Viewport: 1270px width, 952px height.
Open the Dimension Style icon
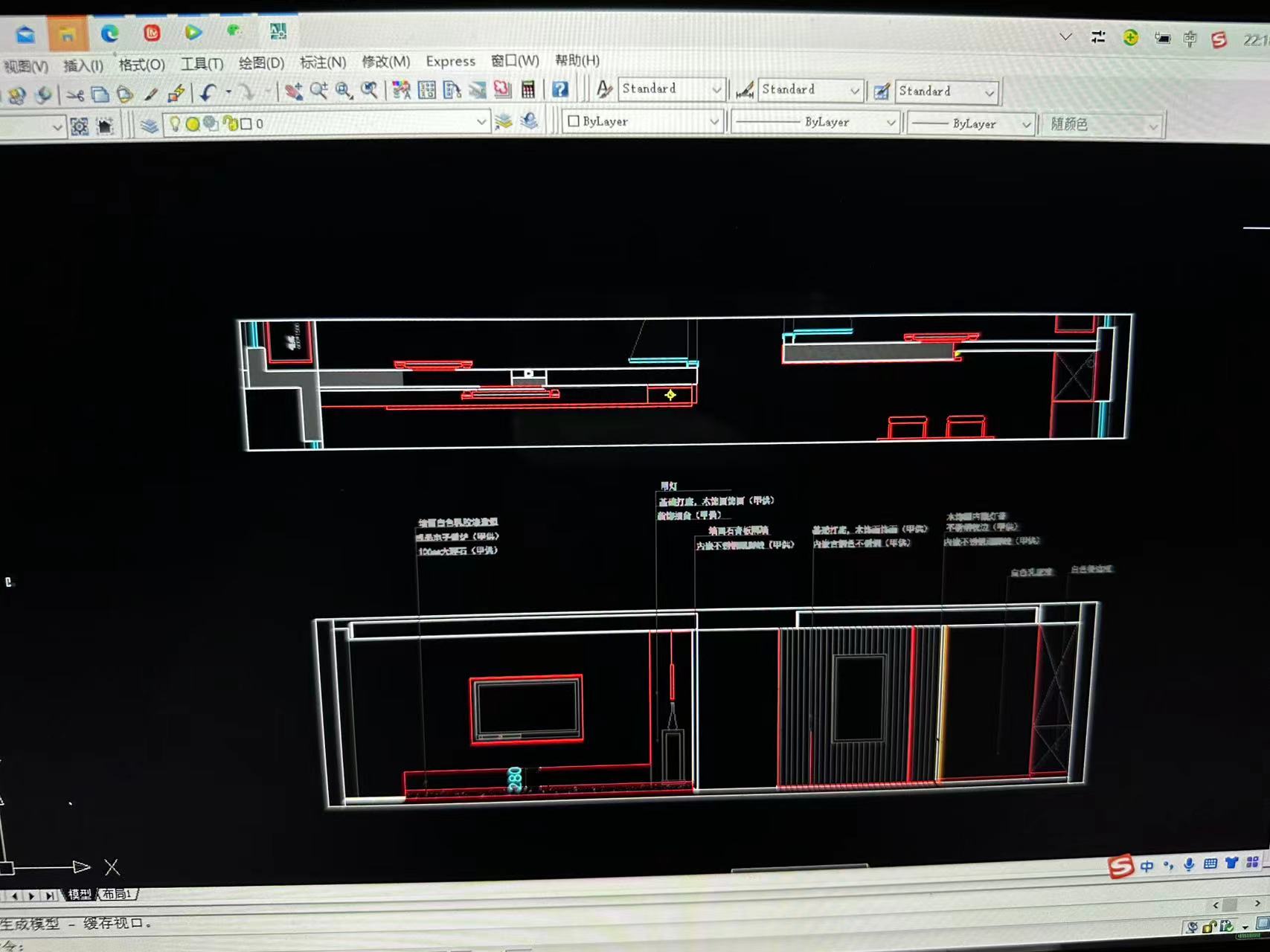[744, 91]
